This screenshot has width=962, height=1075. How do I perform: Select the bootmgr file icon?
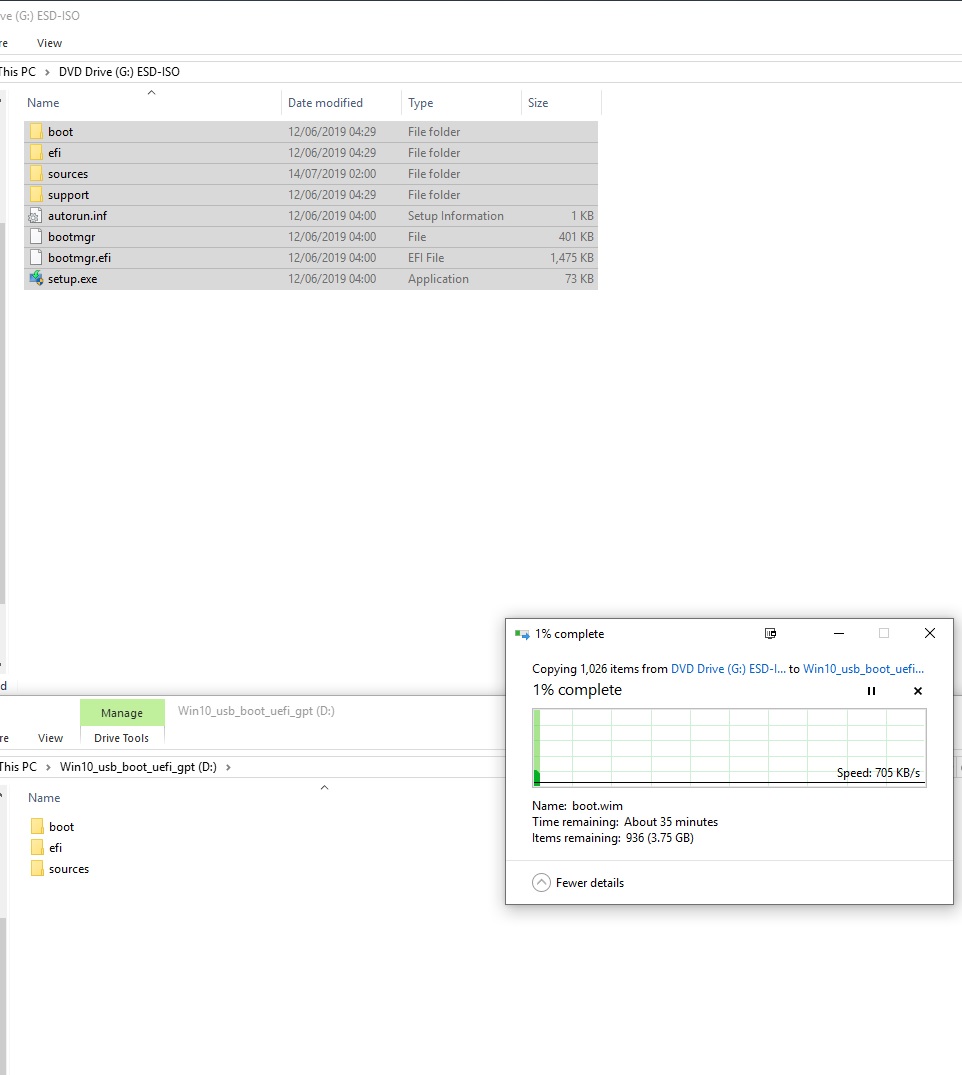pyautogui.click(x=36, y=237)
